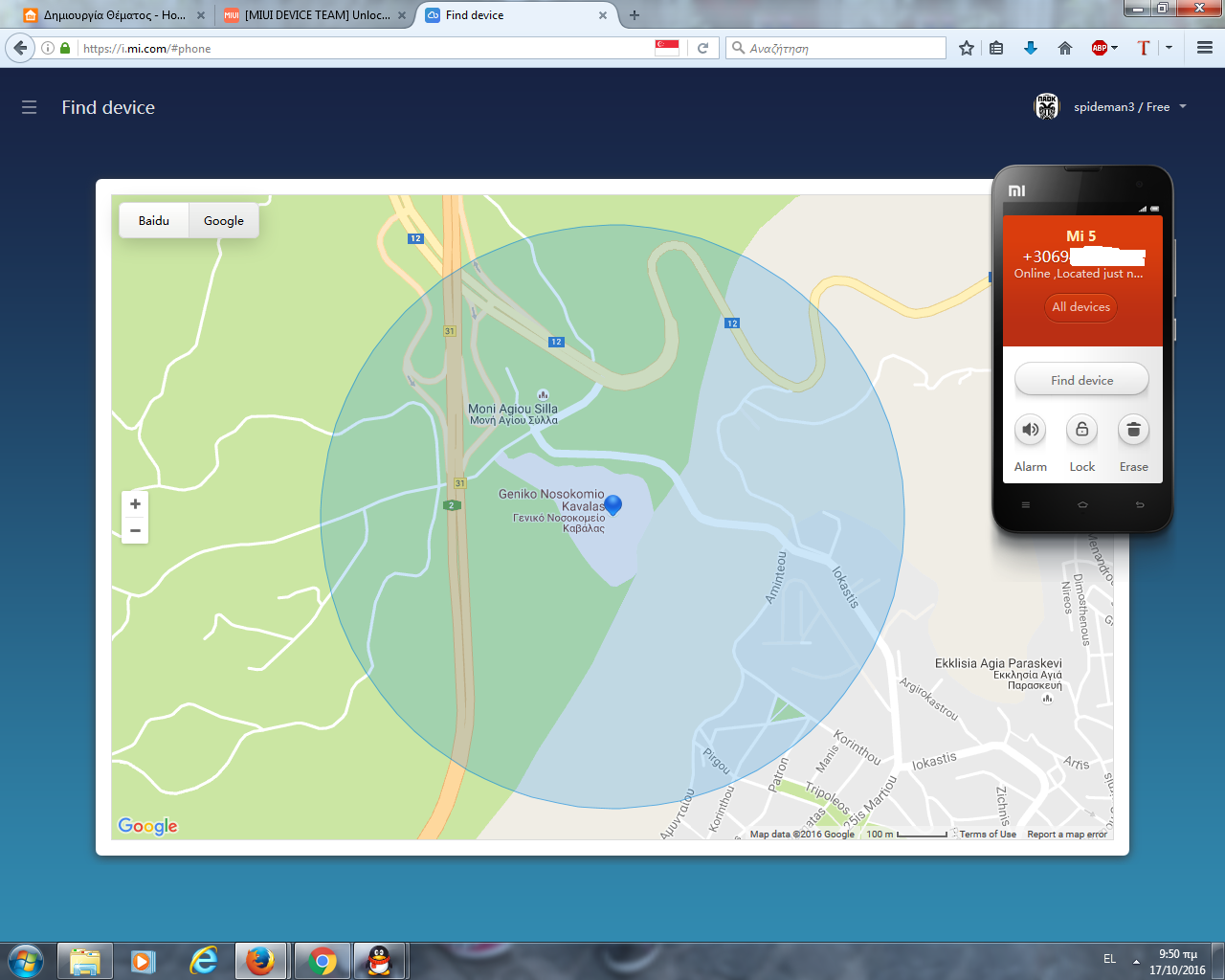Click the red T toolbar extension icon
Viewport: 1225px width, 980px height.
pos(1143,48)
